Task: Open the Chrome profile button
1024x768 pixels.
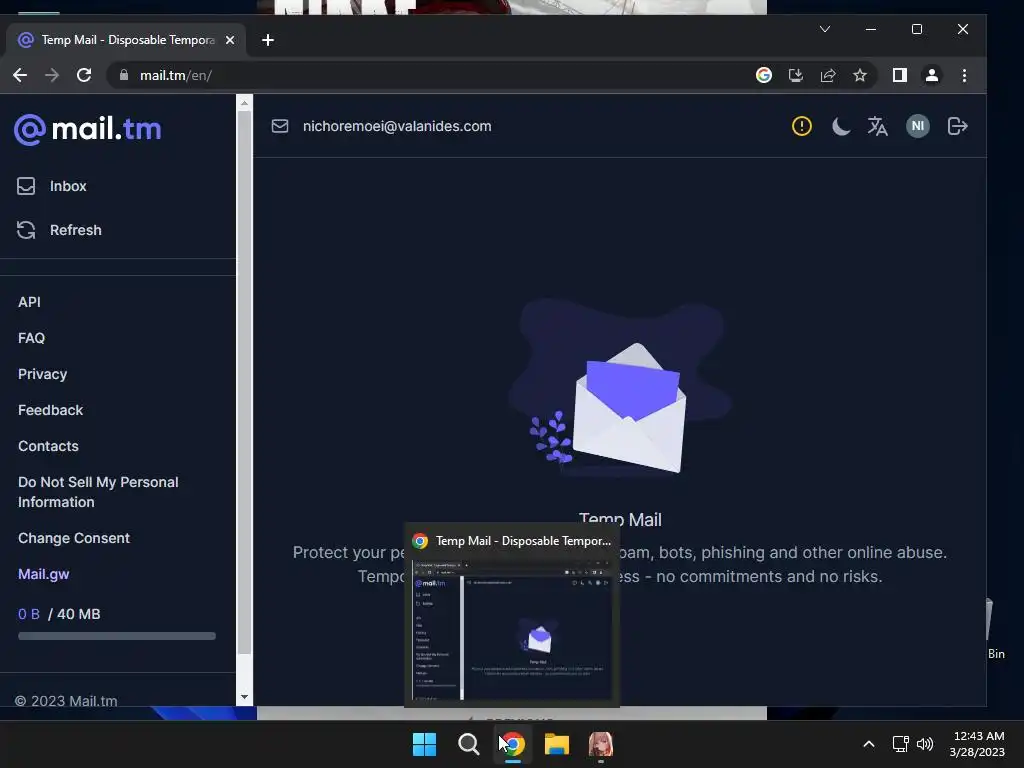Action: click(x=932, y=75)
